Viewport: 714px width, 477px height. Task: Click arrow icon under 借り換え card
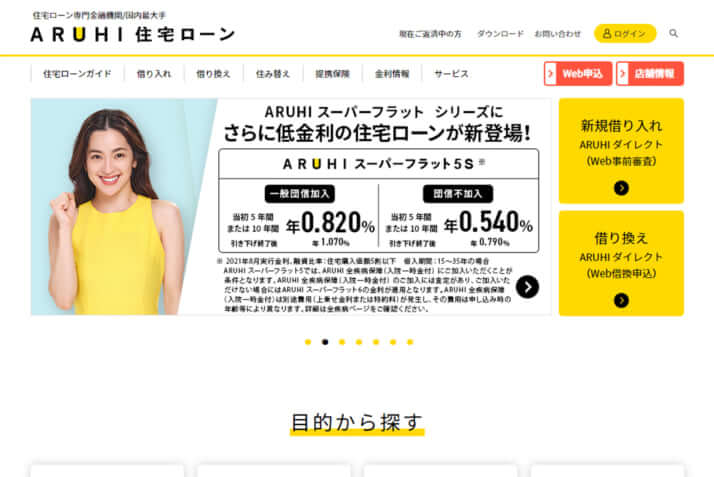pyautogui.click(x=621, y=300)
